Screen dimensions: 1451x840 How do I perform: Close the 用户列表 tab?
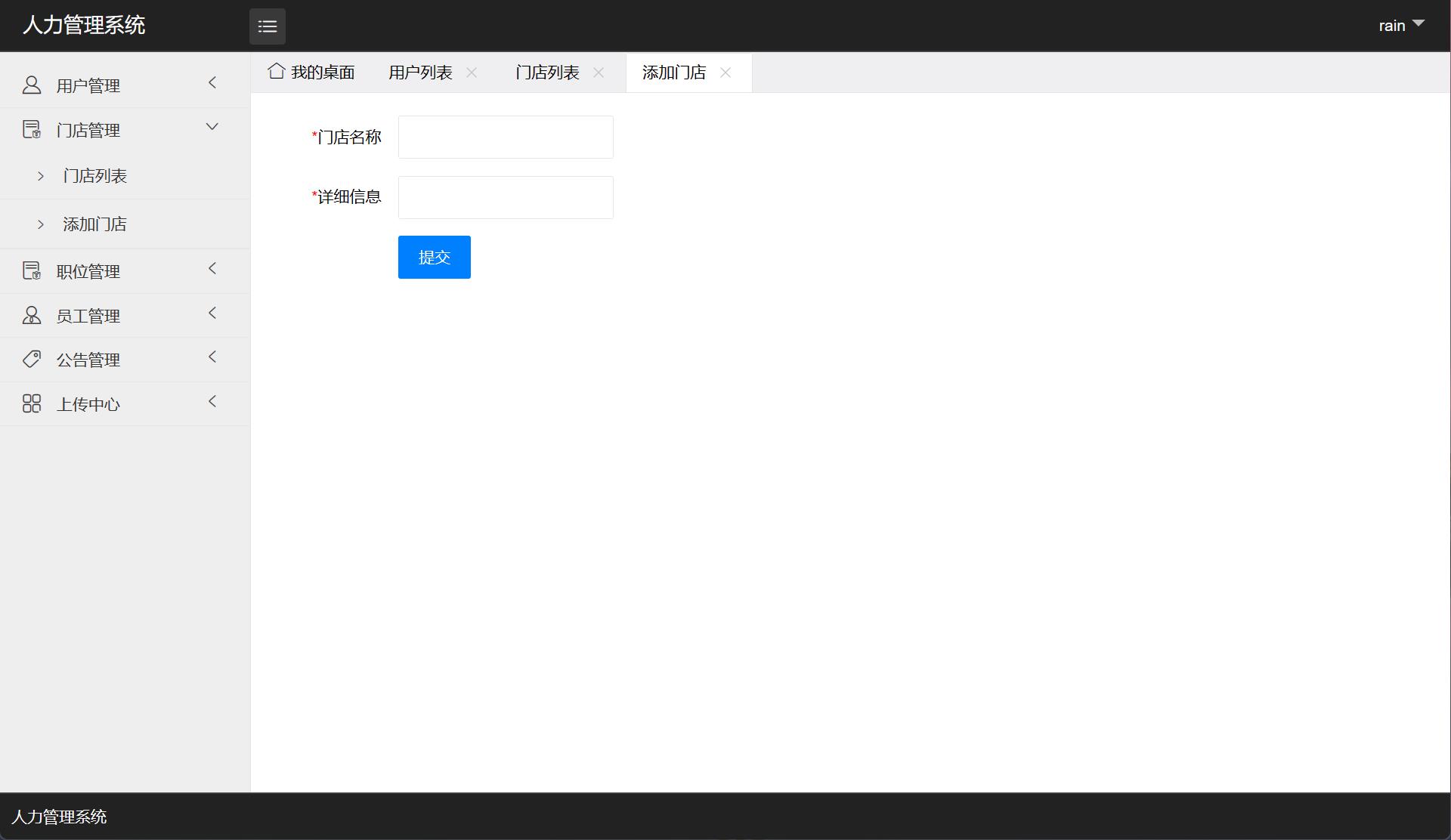(472, 73)
